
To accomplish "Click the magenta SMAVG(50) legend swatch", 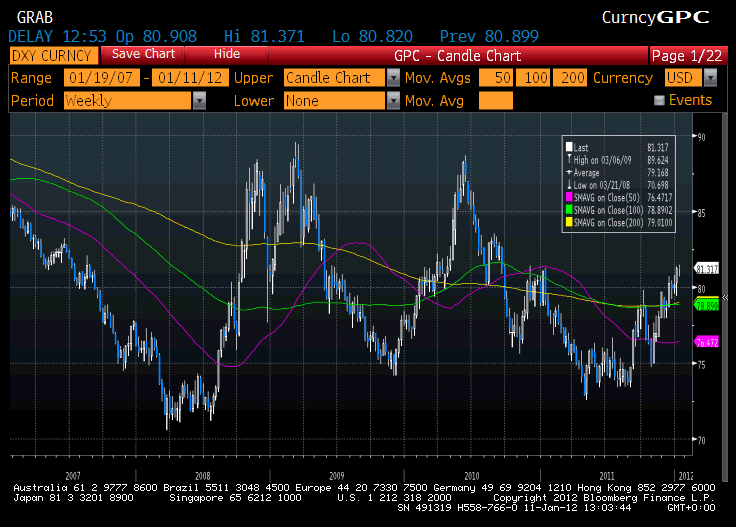I will click(569, 198).
